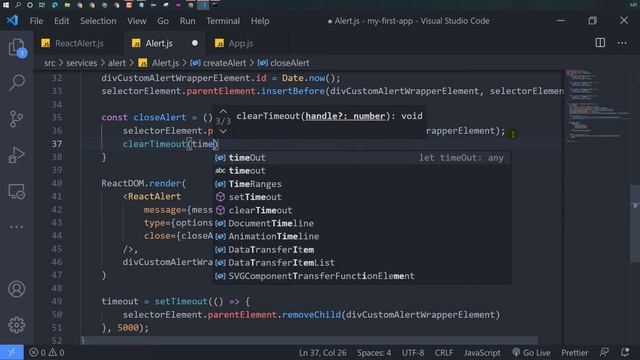This screenshot has width=640, height=360.
Task: Click createAlert in the breadcrumb
Action: (x=224, y=63)
